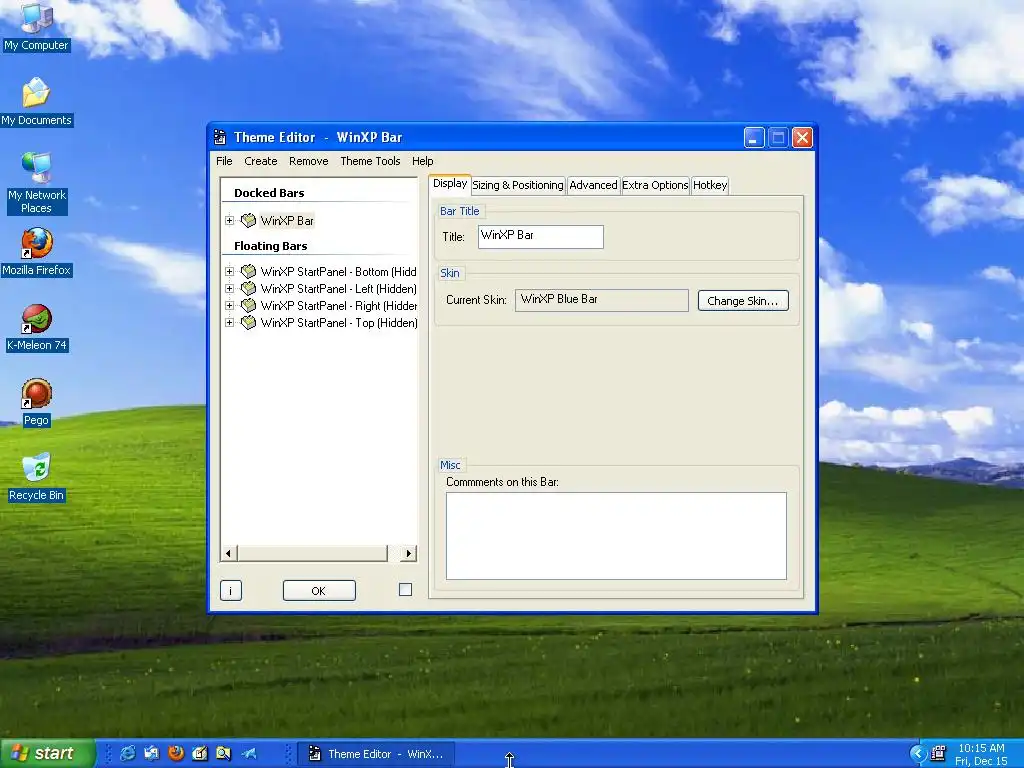Image resolution: width=1024 pixels, height=768 pixels.
Task: Show hidden tray icons with arrow
Action: click(x=918, y=754)
